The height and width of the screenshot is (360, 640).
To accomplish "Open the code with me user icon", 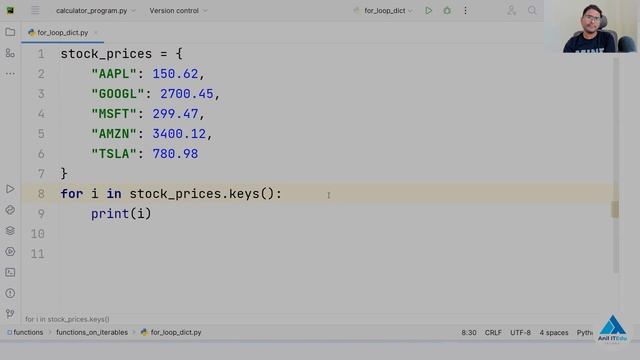I will click(x=511, y=11).
